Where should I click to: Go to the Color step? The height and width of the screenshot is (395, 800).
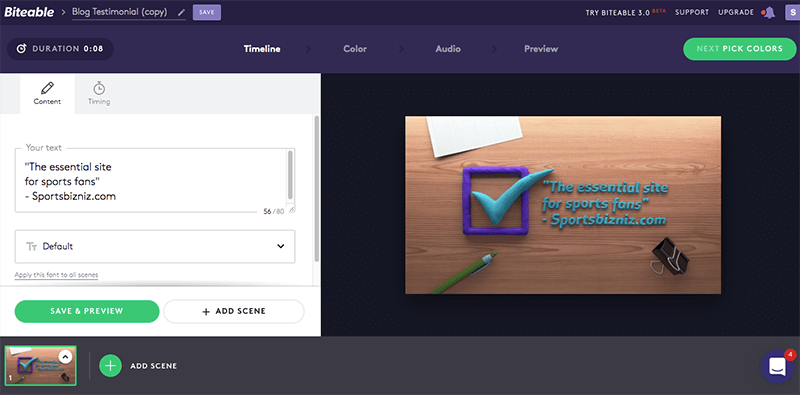point(355,49)
